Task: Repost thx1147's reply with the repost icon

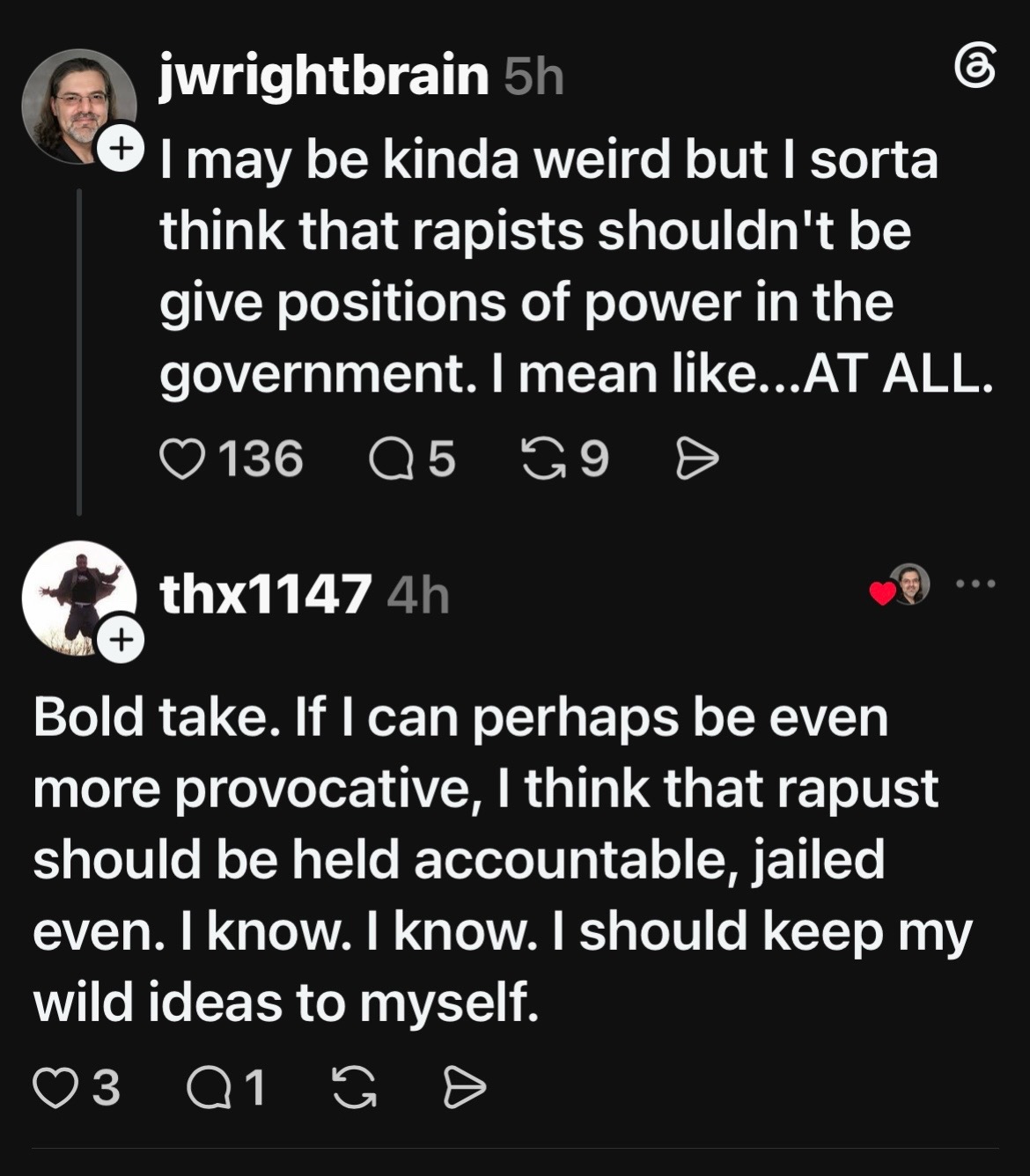Action: [354, 1088]
